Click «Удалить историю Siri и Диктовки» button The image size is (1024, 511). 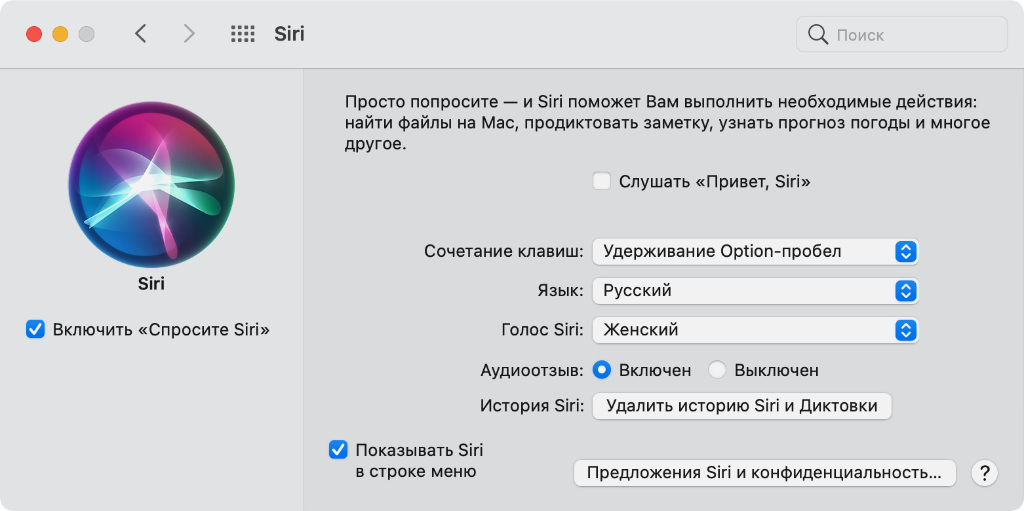click(741, 406)
